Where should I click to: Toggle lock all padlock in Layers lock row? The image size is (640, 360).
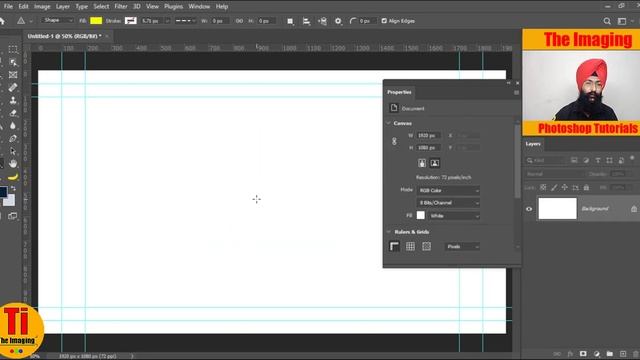click(587, 188)
